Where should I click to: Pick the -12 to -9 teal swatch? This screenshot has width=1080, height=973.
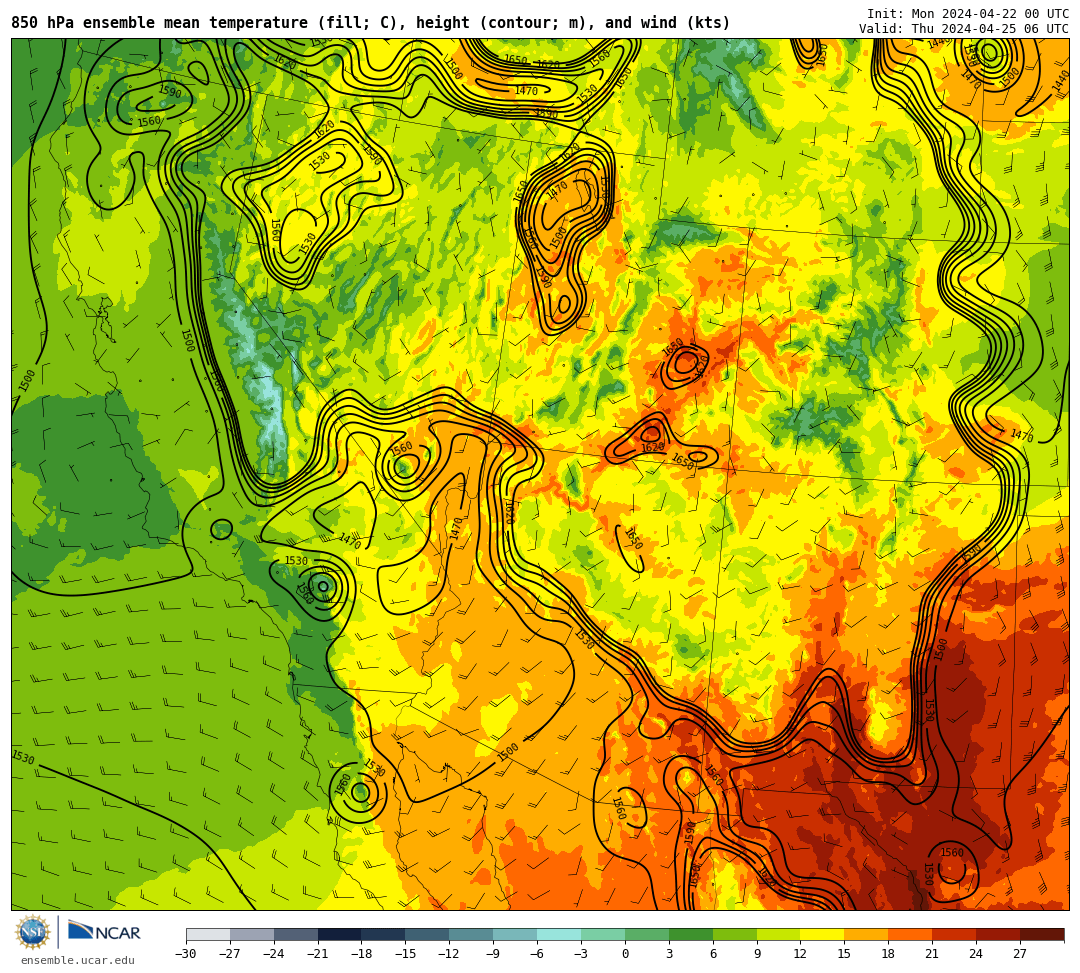click(x=472, y=934)
